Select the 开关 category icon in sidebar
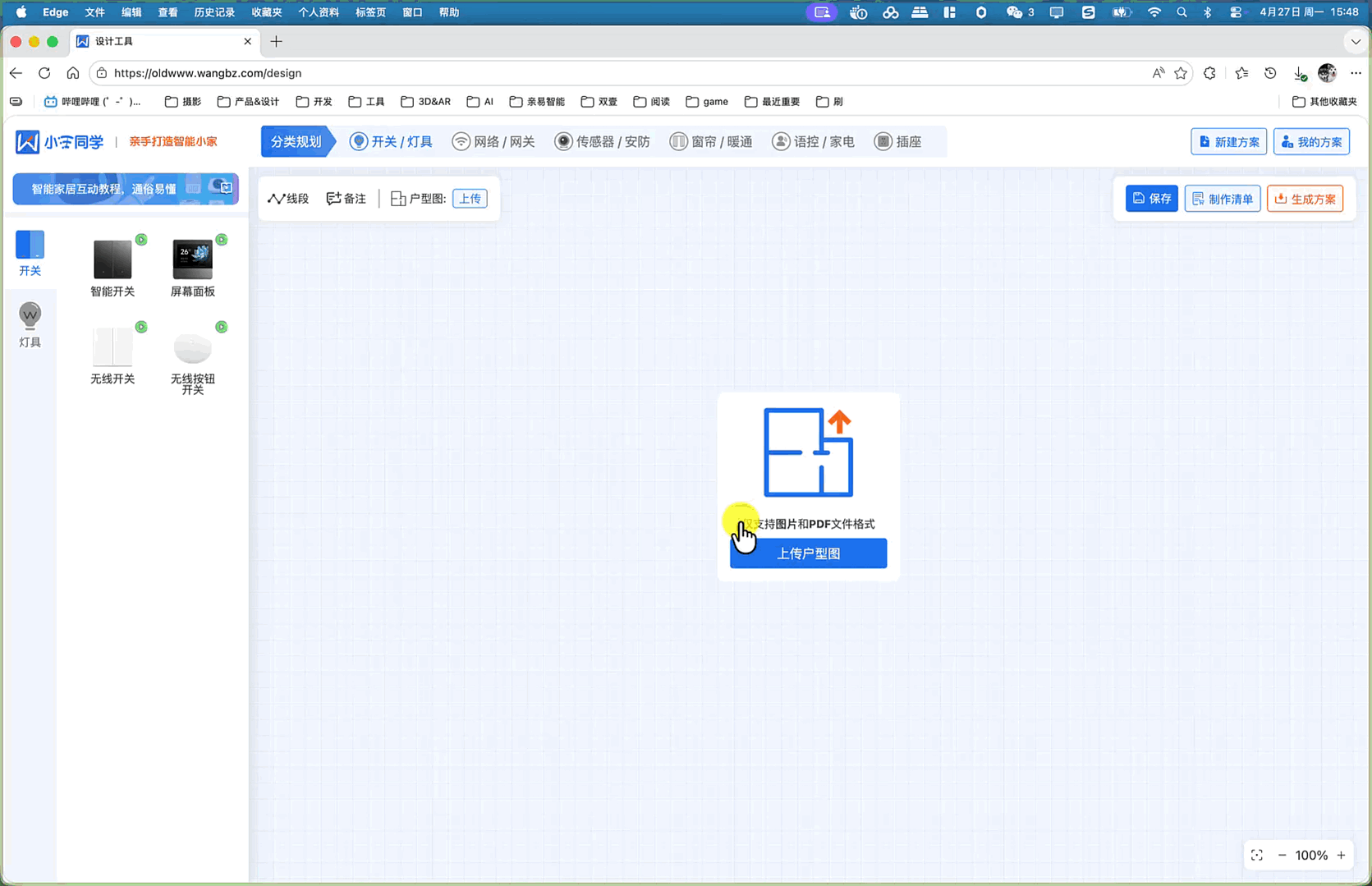This screenshot has height=886, width=1372. click(x=30, y=245)
